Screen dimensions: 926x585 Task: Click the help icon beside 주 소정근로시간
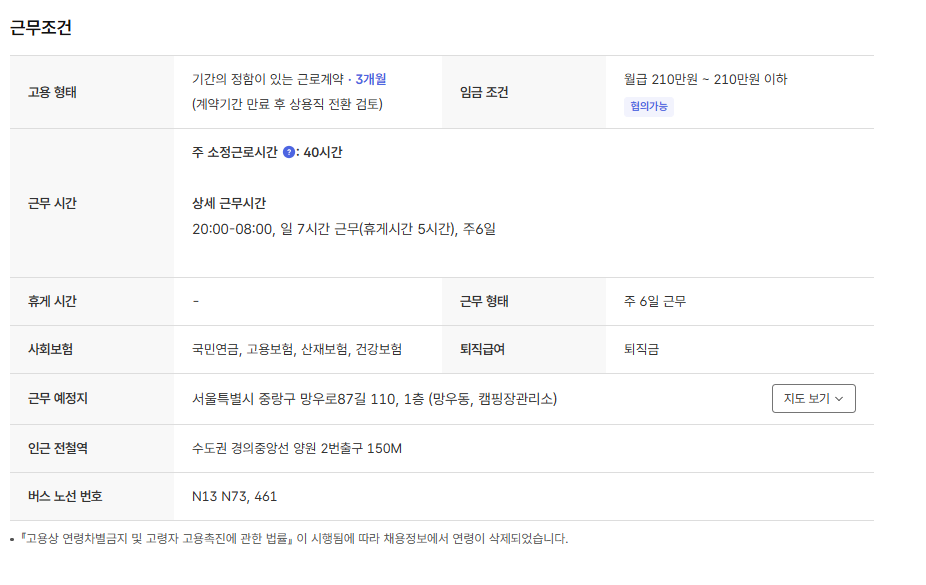(x=289, y=153)
